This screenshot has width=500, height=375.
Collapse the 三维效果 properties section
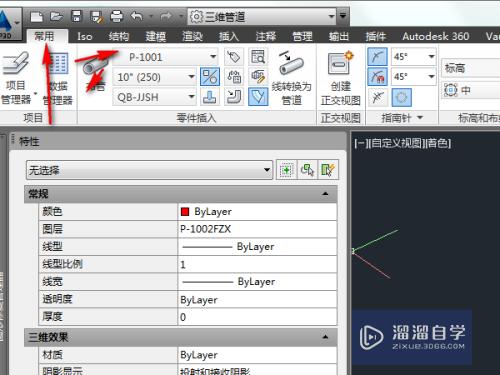[325, 337]
